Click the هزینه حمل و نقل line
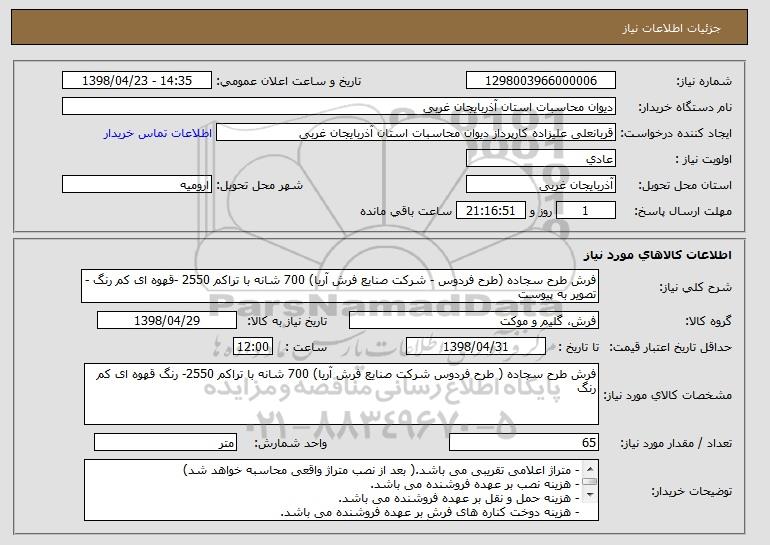This screenshot has width=770, height=545. [459, 498]
